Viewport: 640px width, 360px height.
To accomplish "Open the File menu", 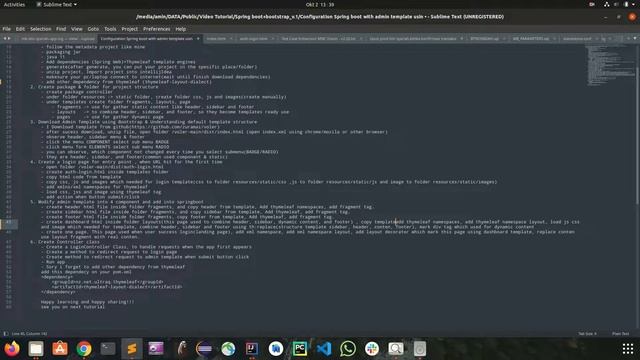I will 7,29.
